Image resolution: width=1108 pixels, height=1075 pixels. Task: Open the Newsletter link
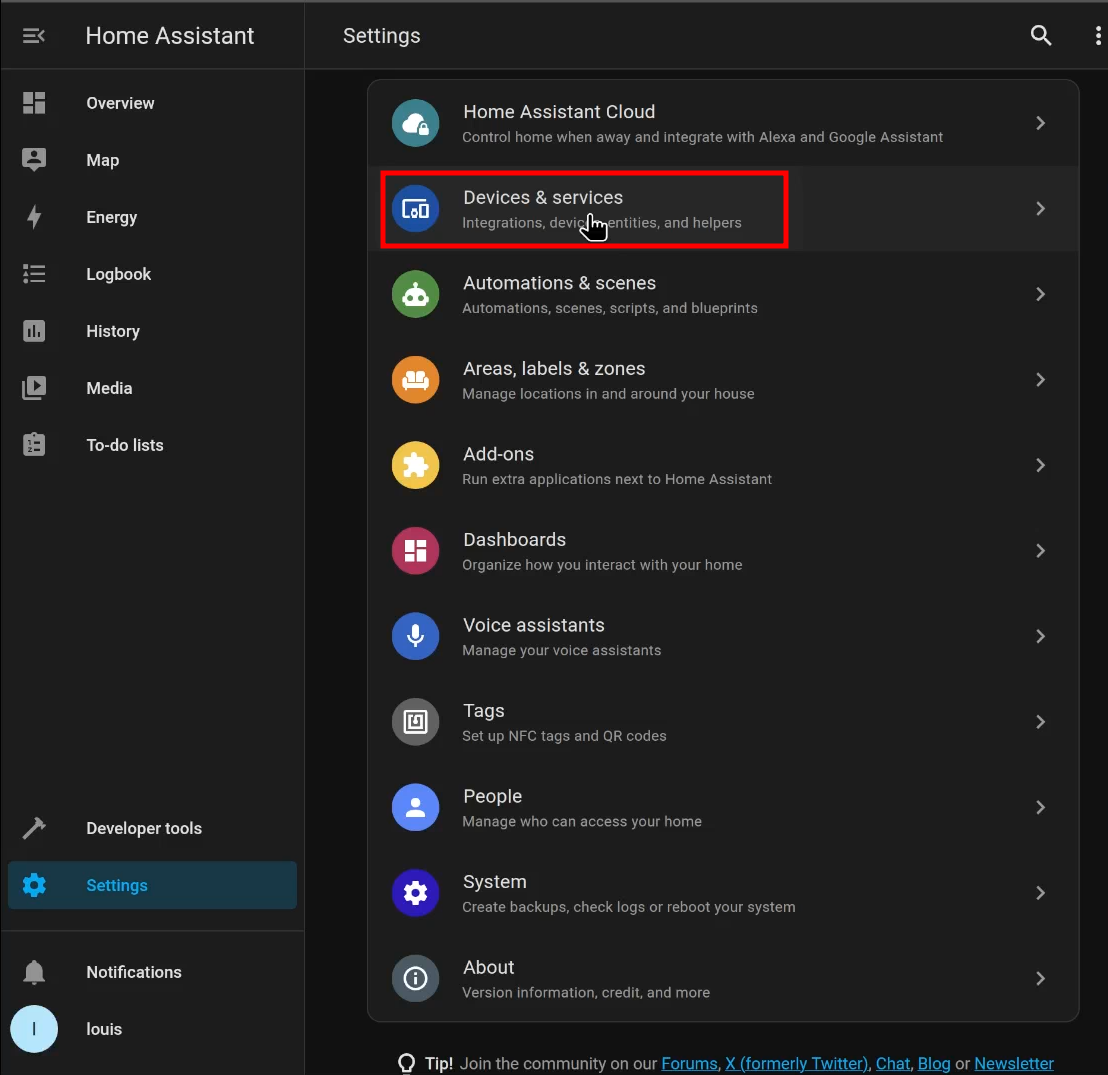click(x=1013, y=1063)
